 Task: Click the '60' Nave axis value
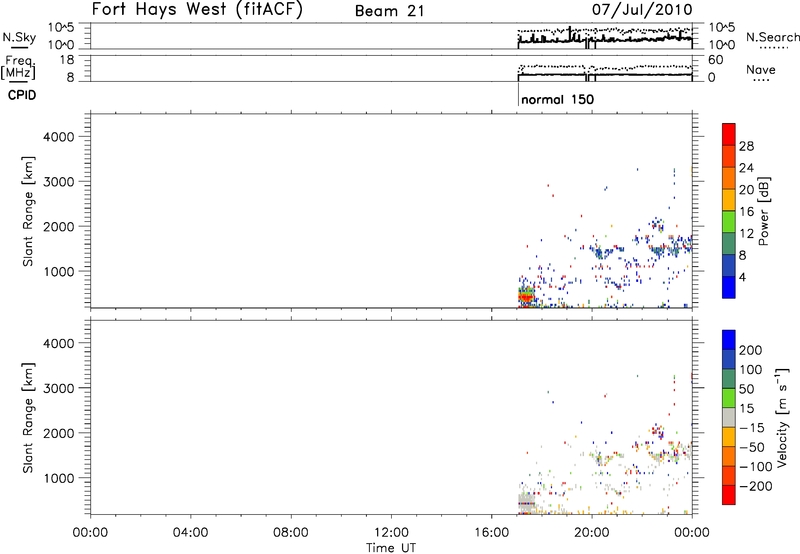pyautogui.click(x=716, y=60)
